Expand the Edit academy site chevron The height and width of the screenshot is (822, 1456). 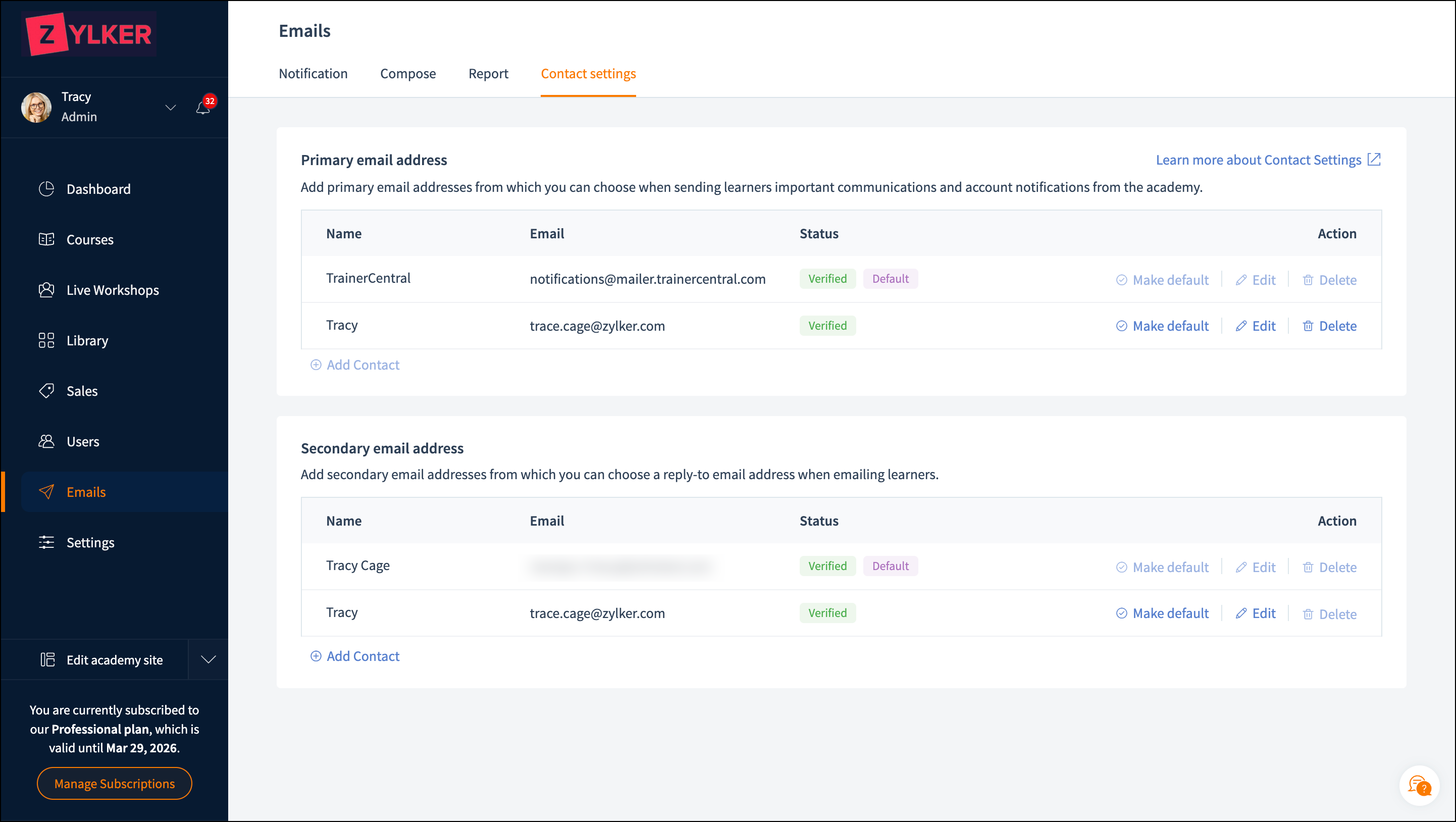(x=208, y=659)
